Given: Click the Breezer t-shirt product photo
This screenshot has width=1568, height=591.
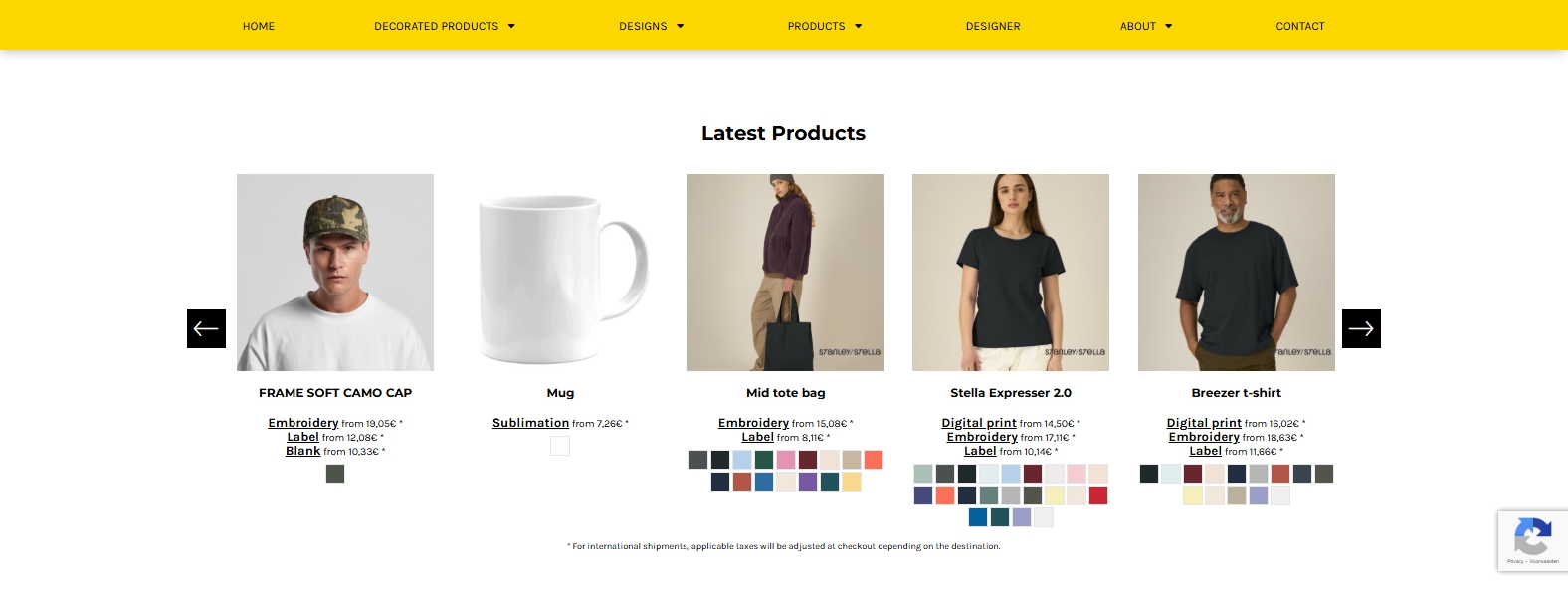Looking at the screenshot, I should pyautogui.click(x=1236, y=273).
